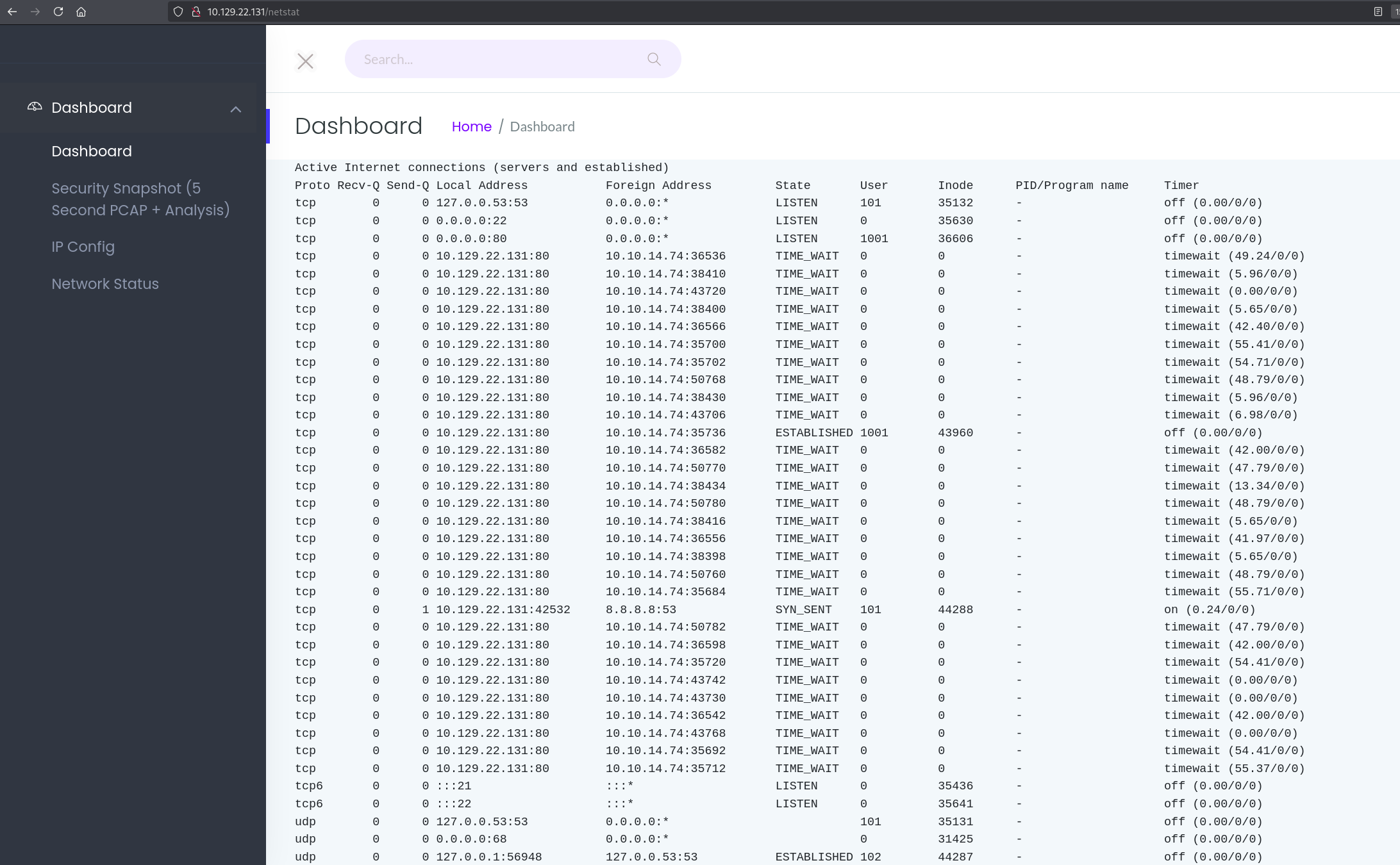Click the back navigation arrow
1400x865 pixels.
tap(12, 12)
